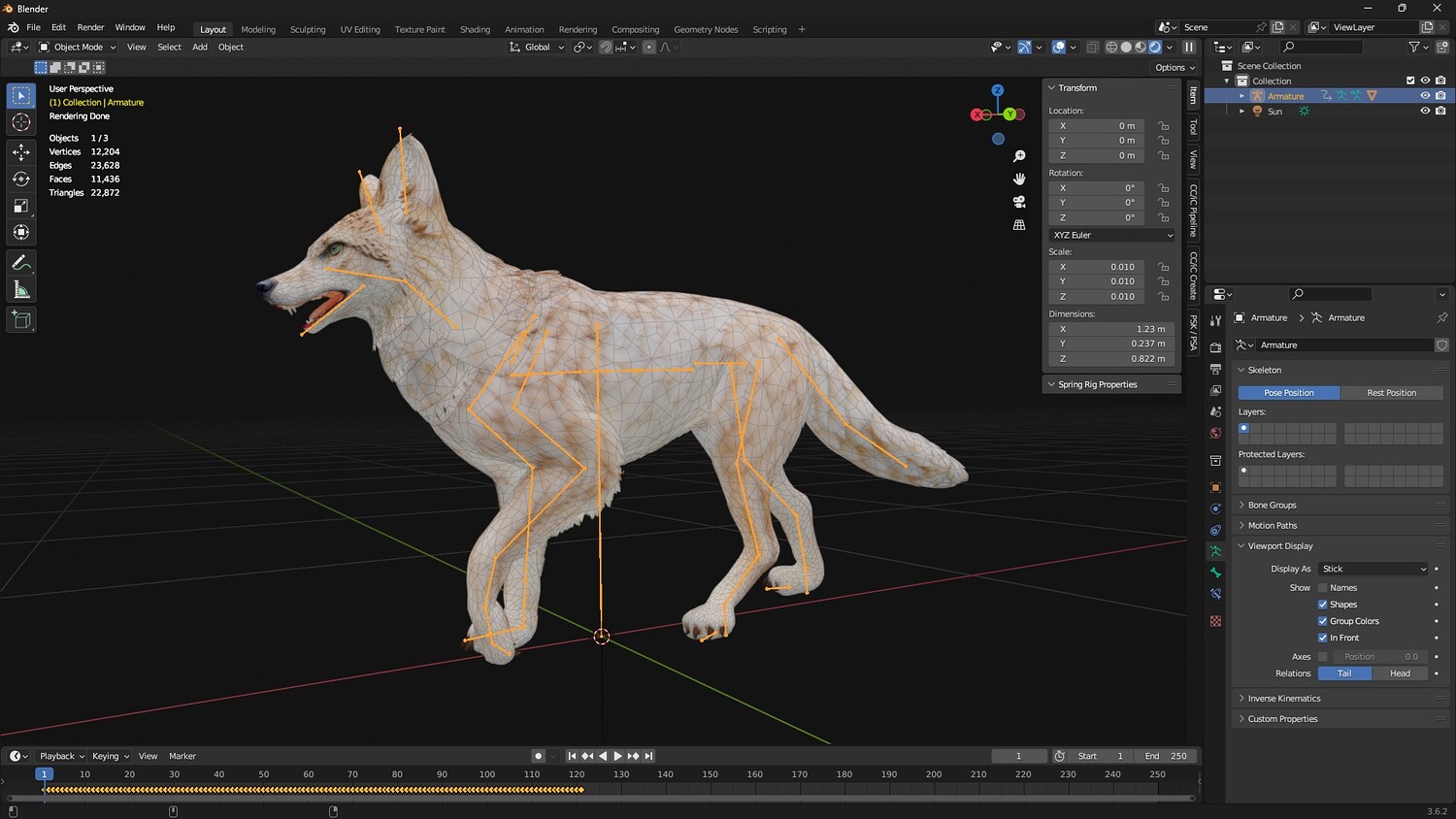This screenshot has height=819, width=1456.
Task: Enable the Names show checkbox
Action: [x=1322, y=588]
